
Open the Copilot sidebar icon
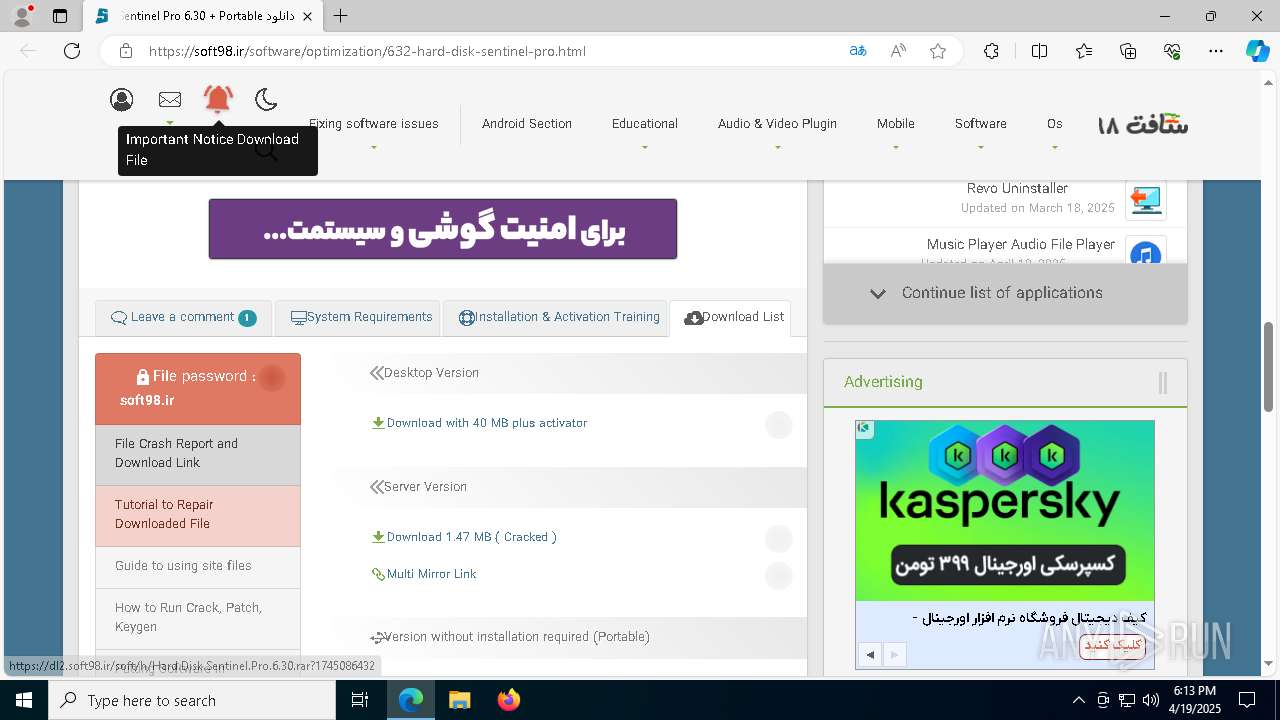point(1257,51)
